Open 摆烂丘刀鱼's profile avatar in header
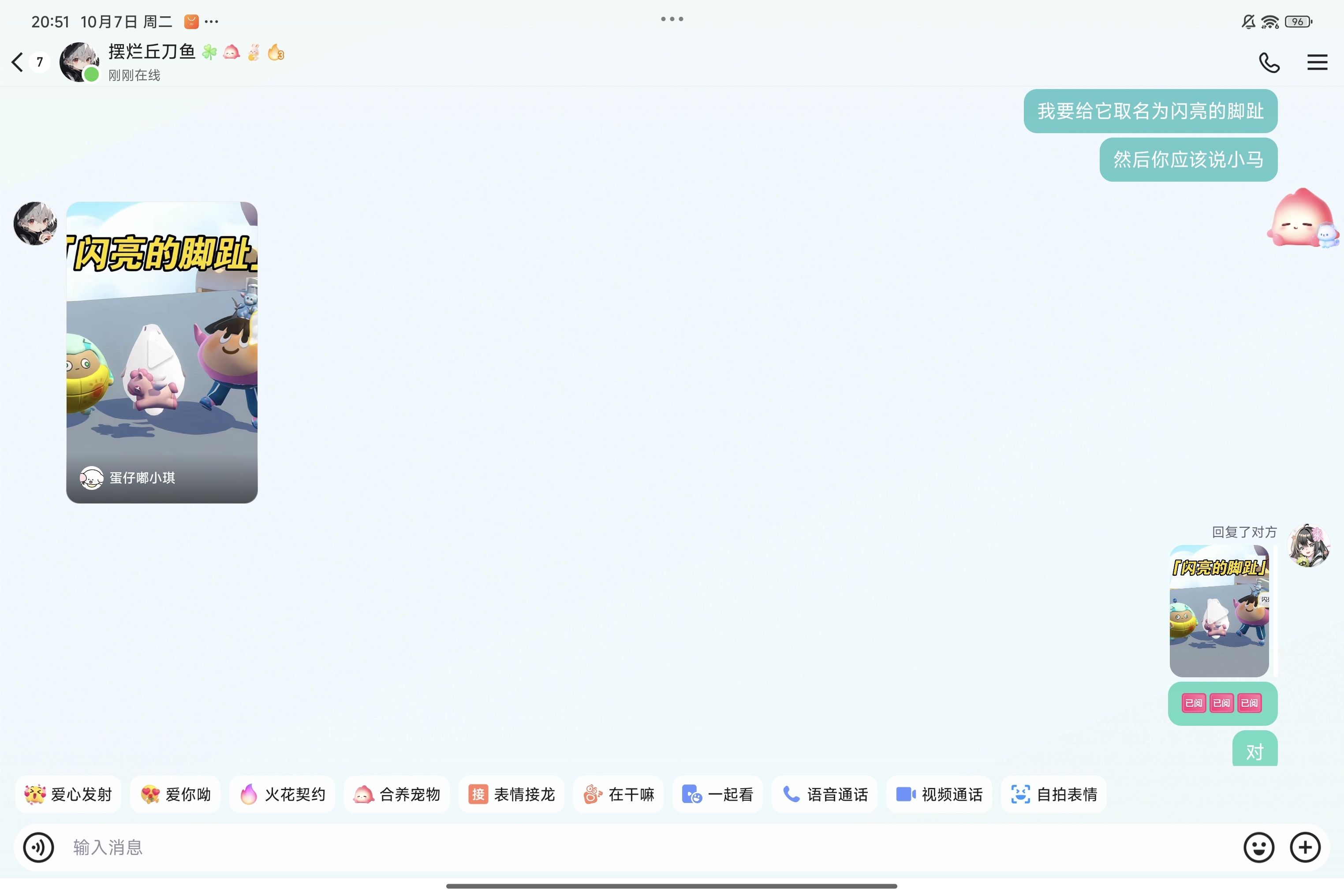The height and width of the screenshot is (896, 1344). tap(79, 62)
